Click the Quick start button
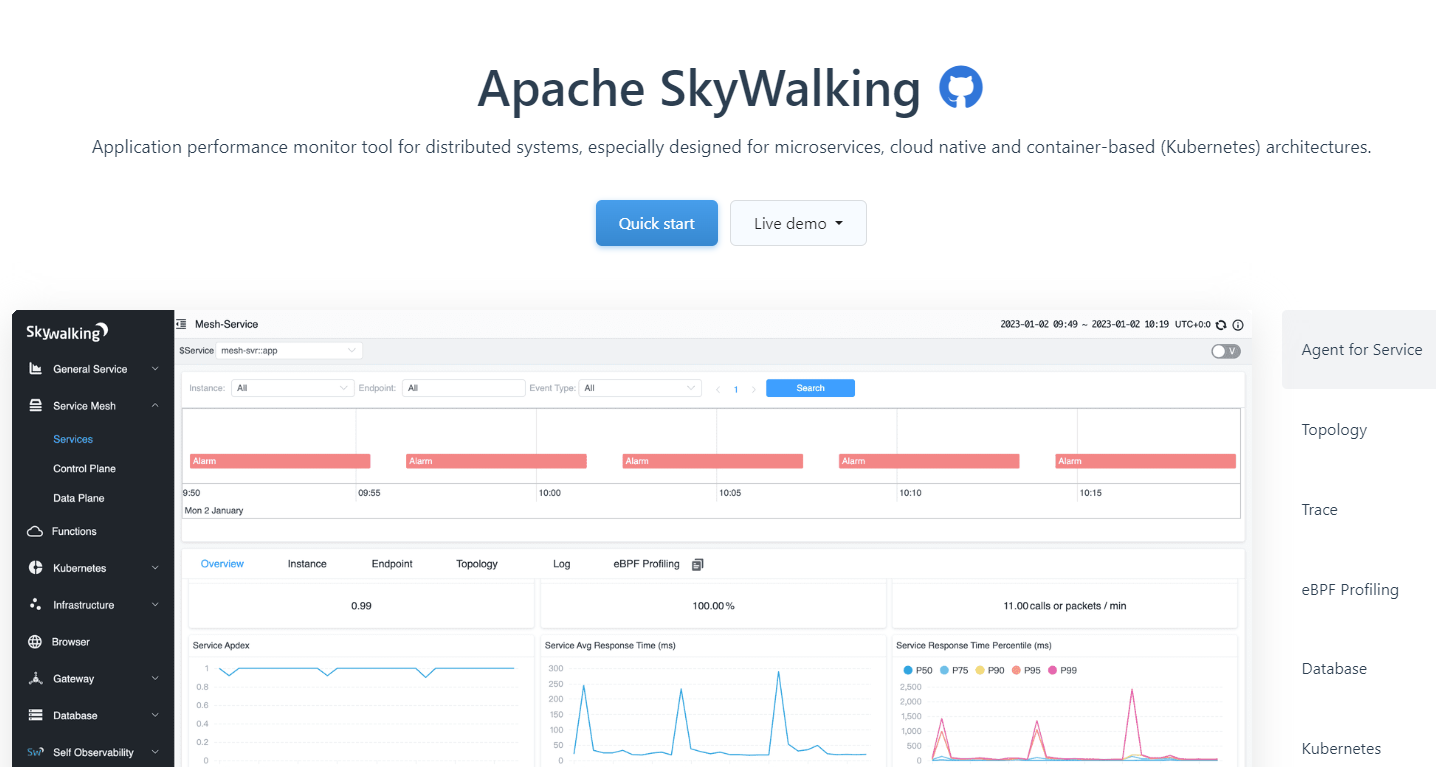 [656, 223]
